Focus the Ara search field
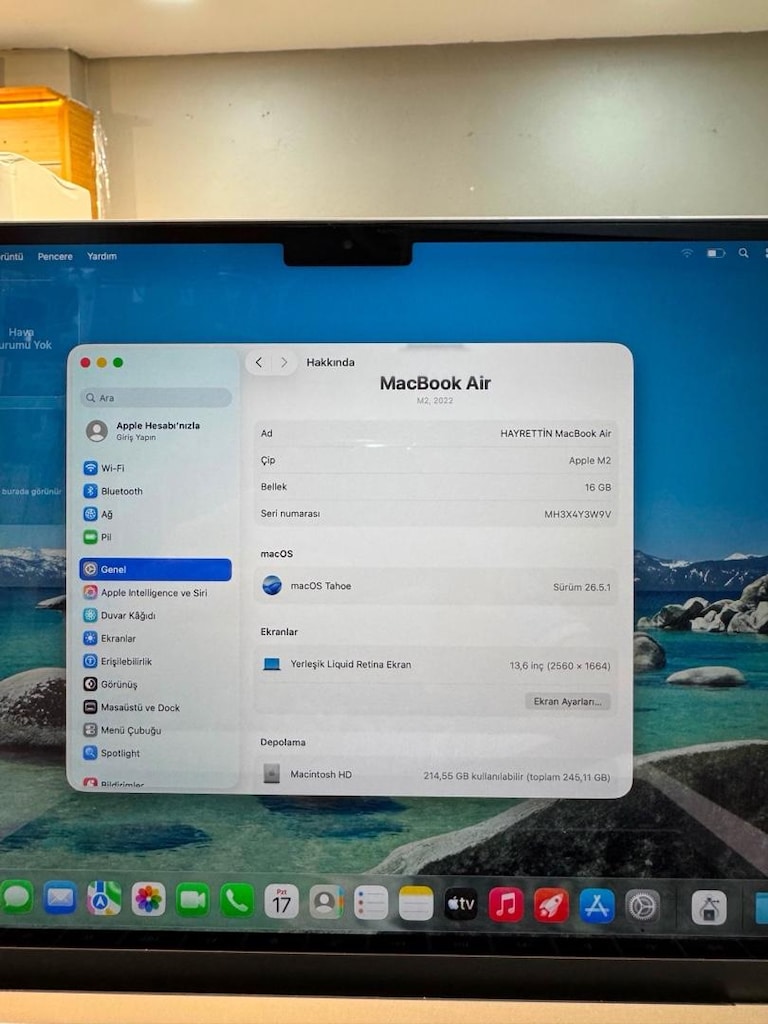The width and height of the screenshot is (768, 1024). pos(155,397)
